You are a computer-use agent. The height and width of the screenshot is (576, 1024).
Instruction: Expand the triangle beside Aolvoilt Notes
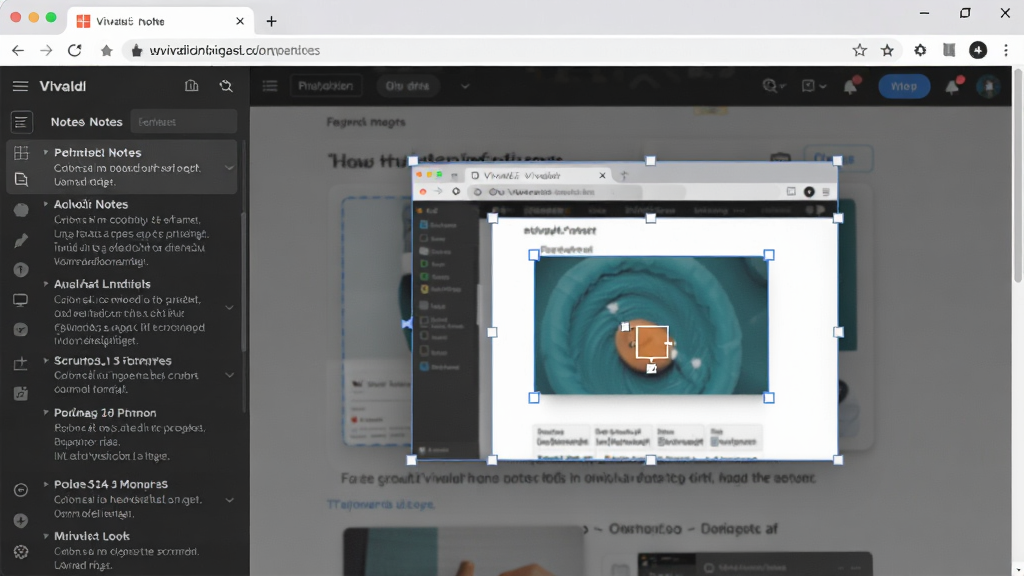click(46, 204)
